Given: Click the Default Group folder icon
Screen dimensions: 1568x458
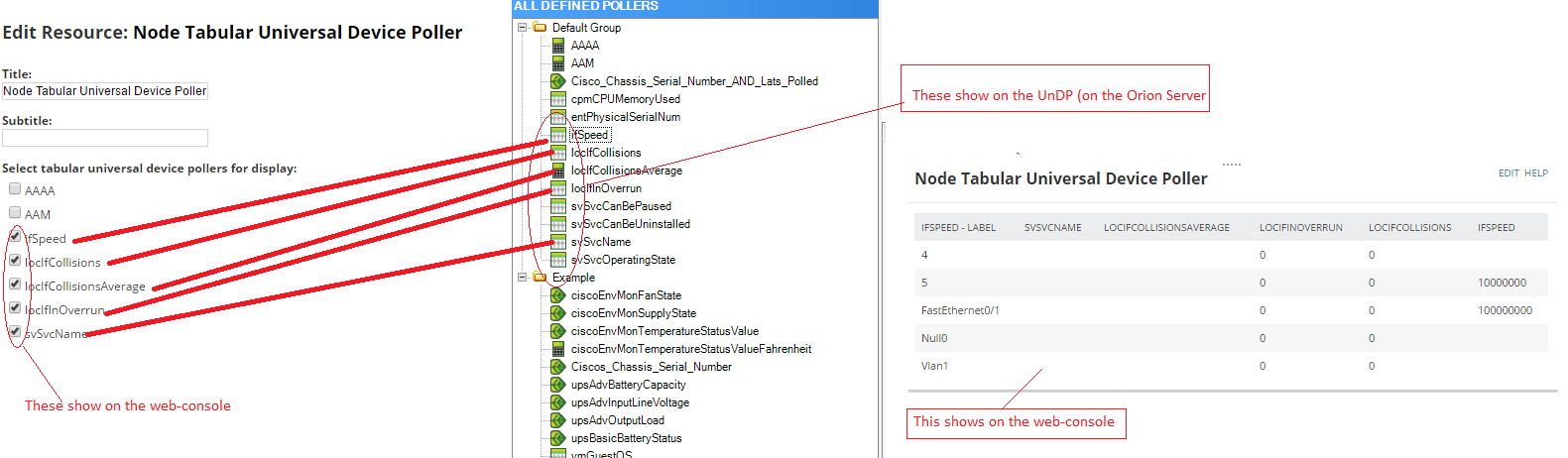Looking at the screenshot, I should [x=540, y=28].
